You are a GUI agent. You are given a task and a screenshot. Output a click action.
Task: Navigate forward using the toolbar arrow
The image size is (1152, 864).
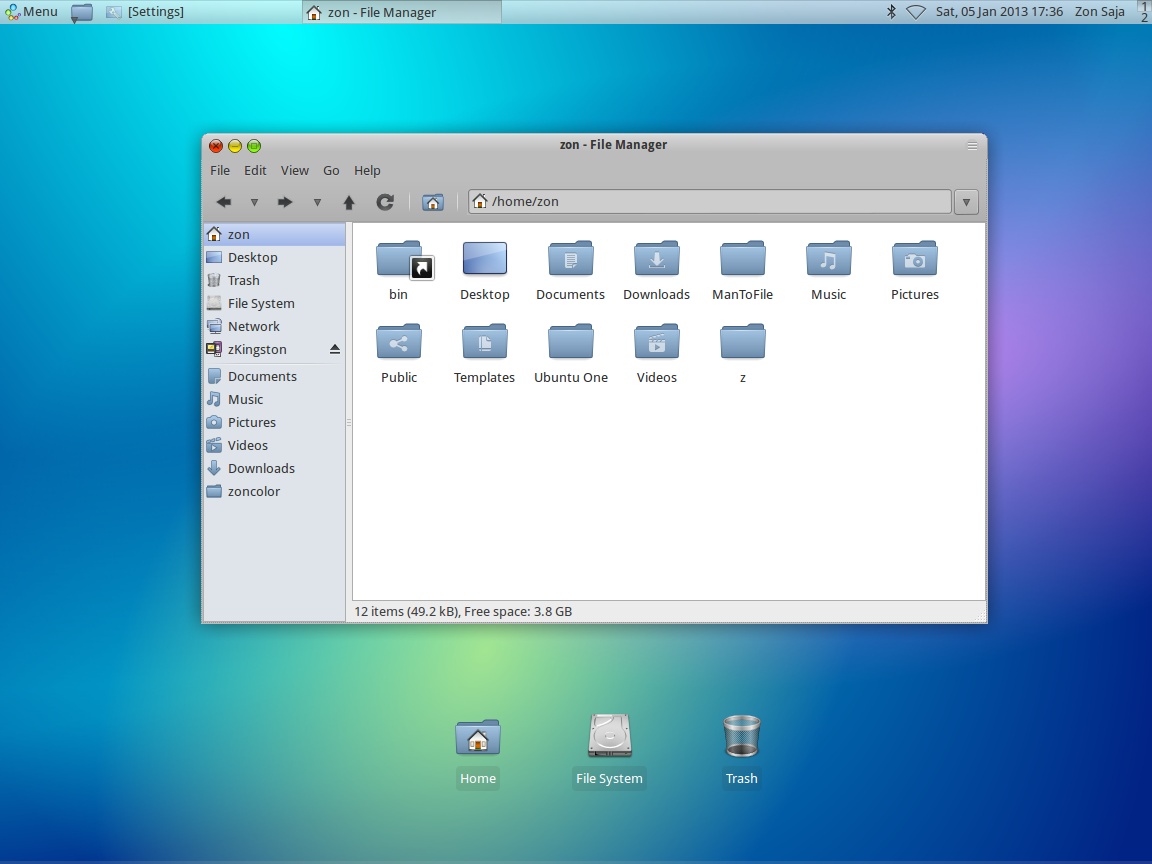(x=285, y=201)
